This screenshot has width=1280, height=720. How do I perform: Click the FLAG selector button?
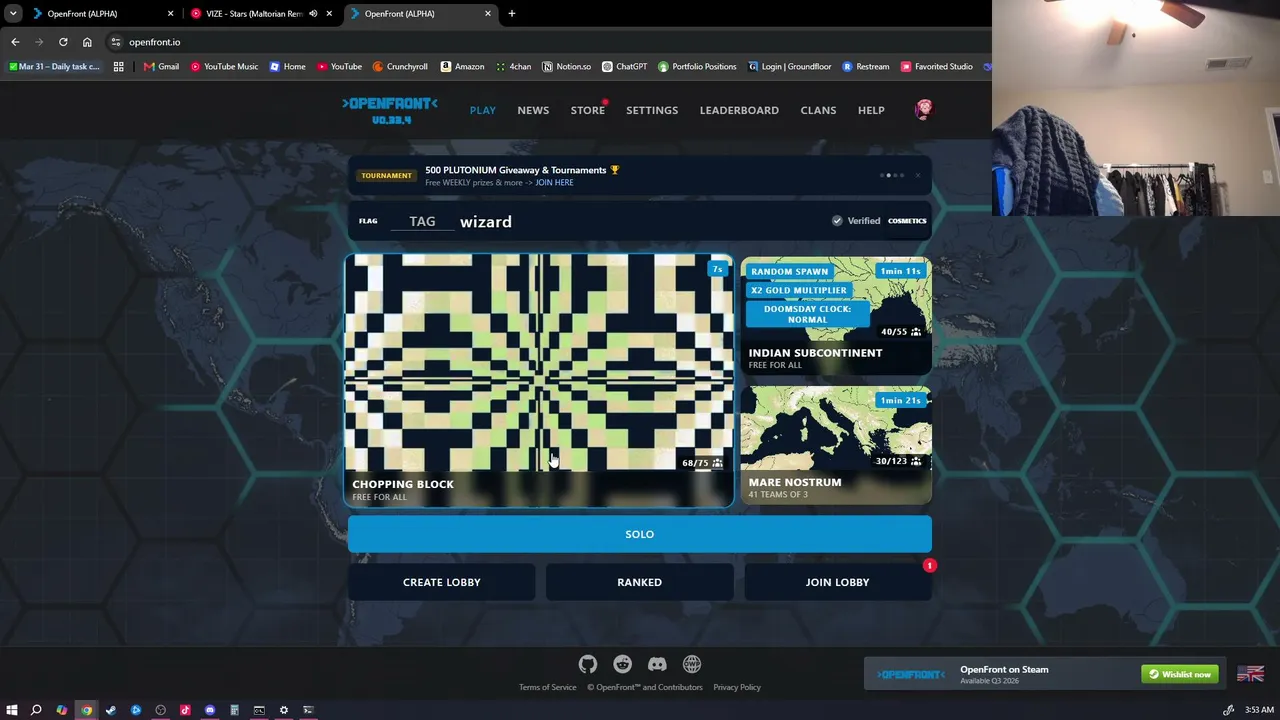[368, 221]
